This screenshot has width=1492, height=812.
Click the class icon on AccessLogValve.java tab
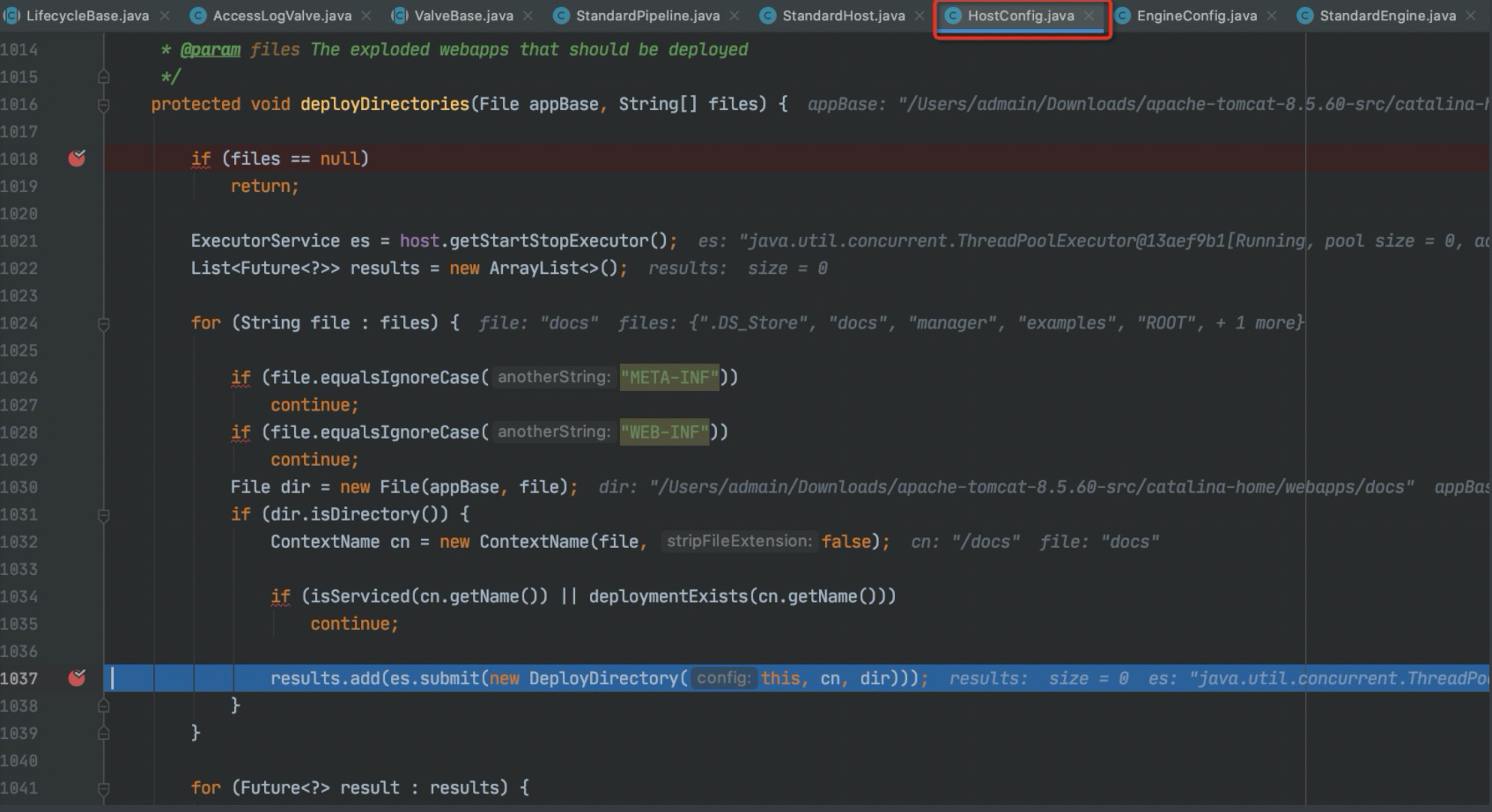[198, 16]
